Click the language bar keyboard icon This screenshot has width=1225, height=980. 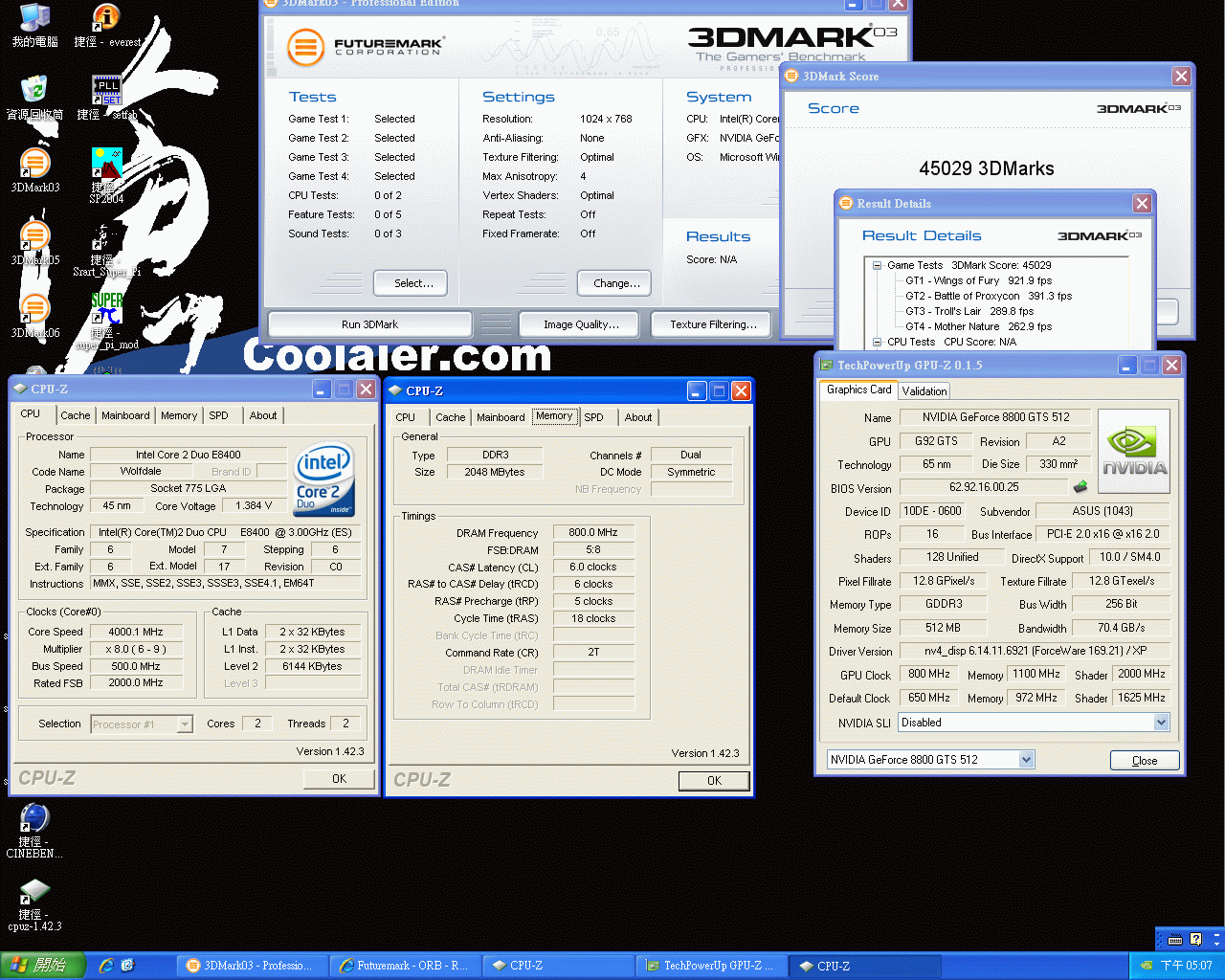click(x=1175, y=940)
